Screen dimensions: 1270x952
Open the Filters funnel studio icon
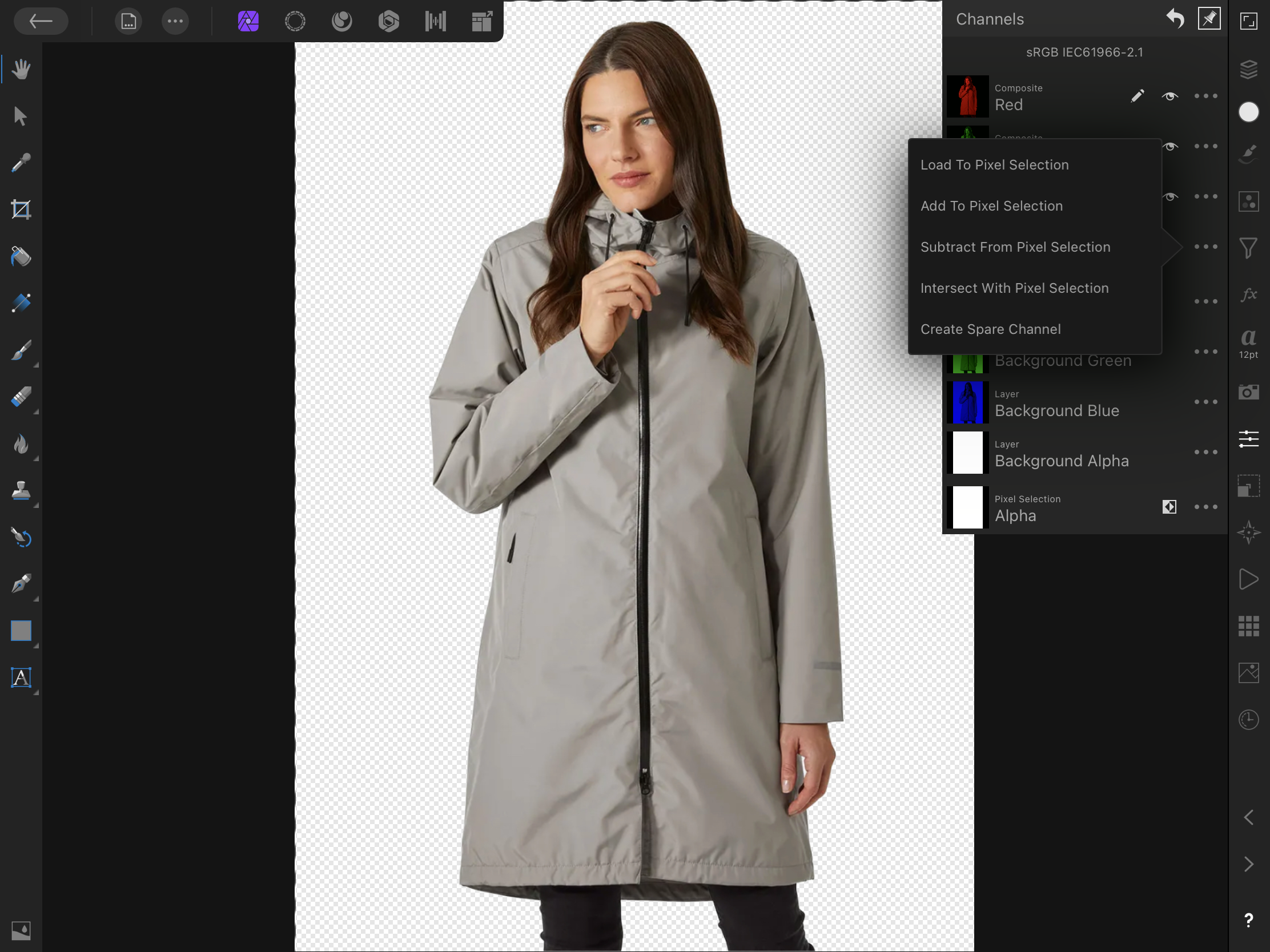1249,248
